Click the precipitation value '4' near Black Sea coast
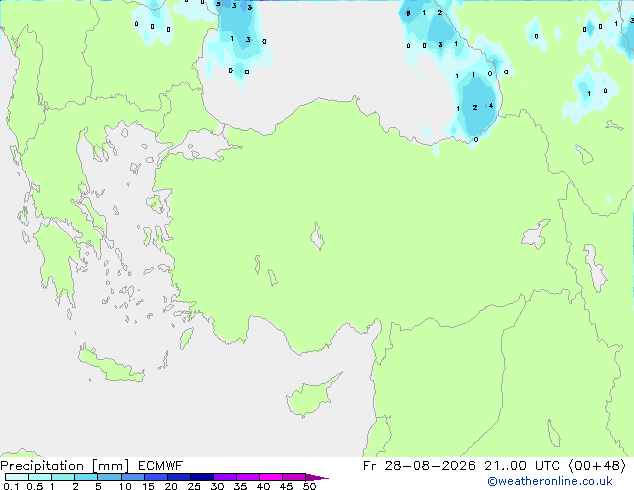Screen dimensions: 634x490 click(490, 106)
